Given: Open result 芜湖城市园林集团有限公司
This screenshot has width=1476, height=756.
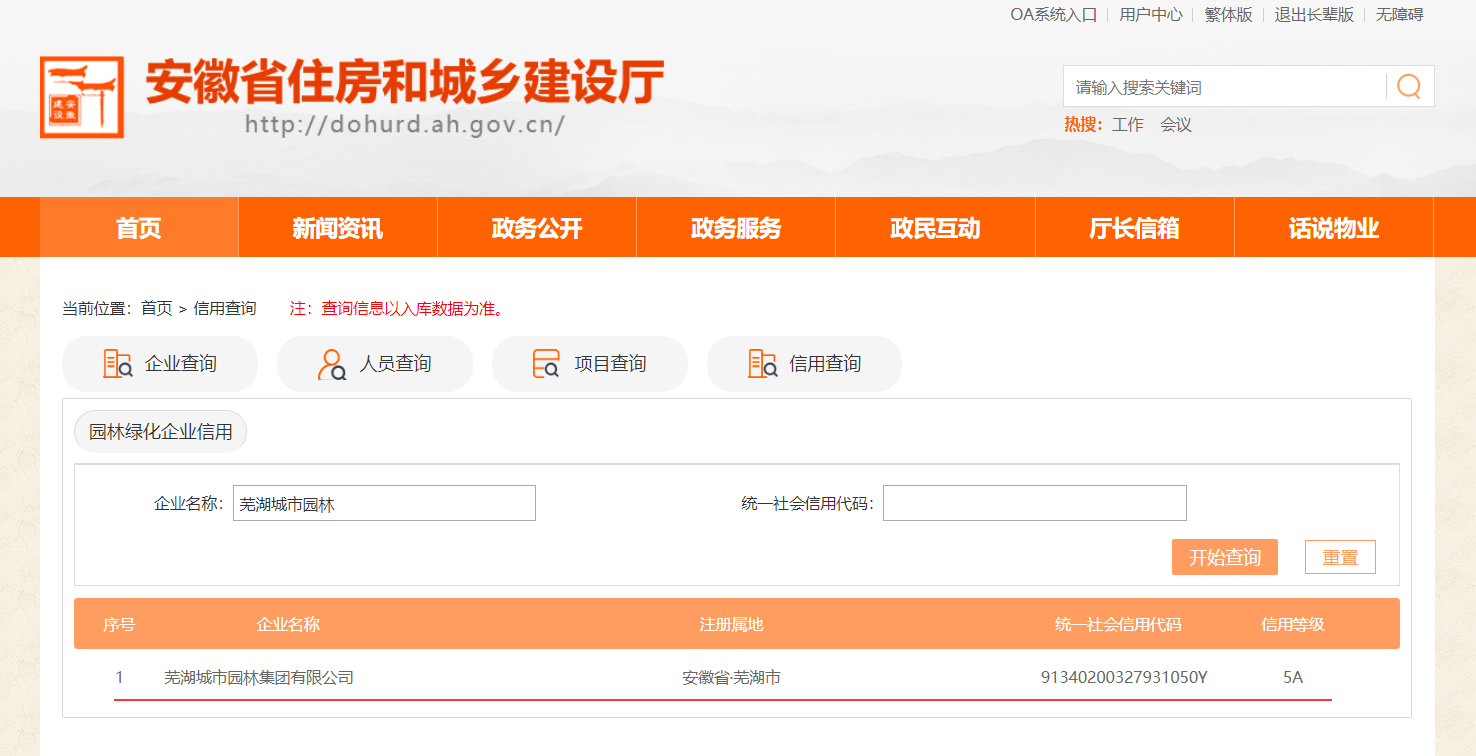Looking at the screenshot, I should point(259,678).
